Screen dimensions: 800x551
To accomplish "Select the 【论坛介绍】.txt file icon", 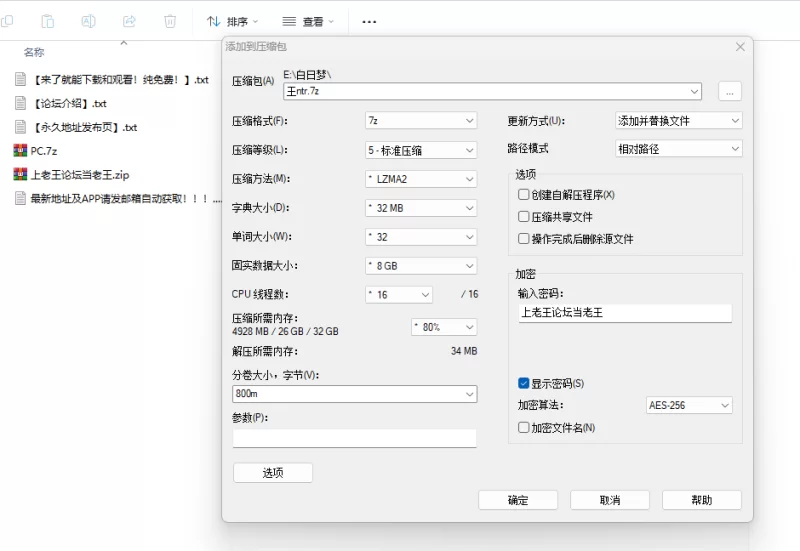I will [x=20, y=103].
